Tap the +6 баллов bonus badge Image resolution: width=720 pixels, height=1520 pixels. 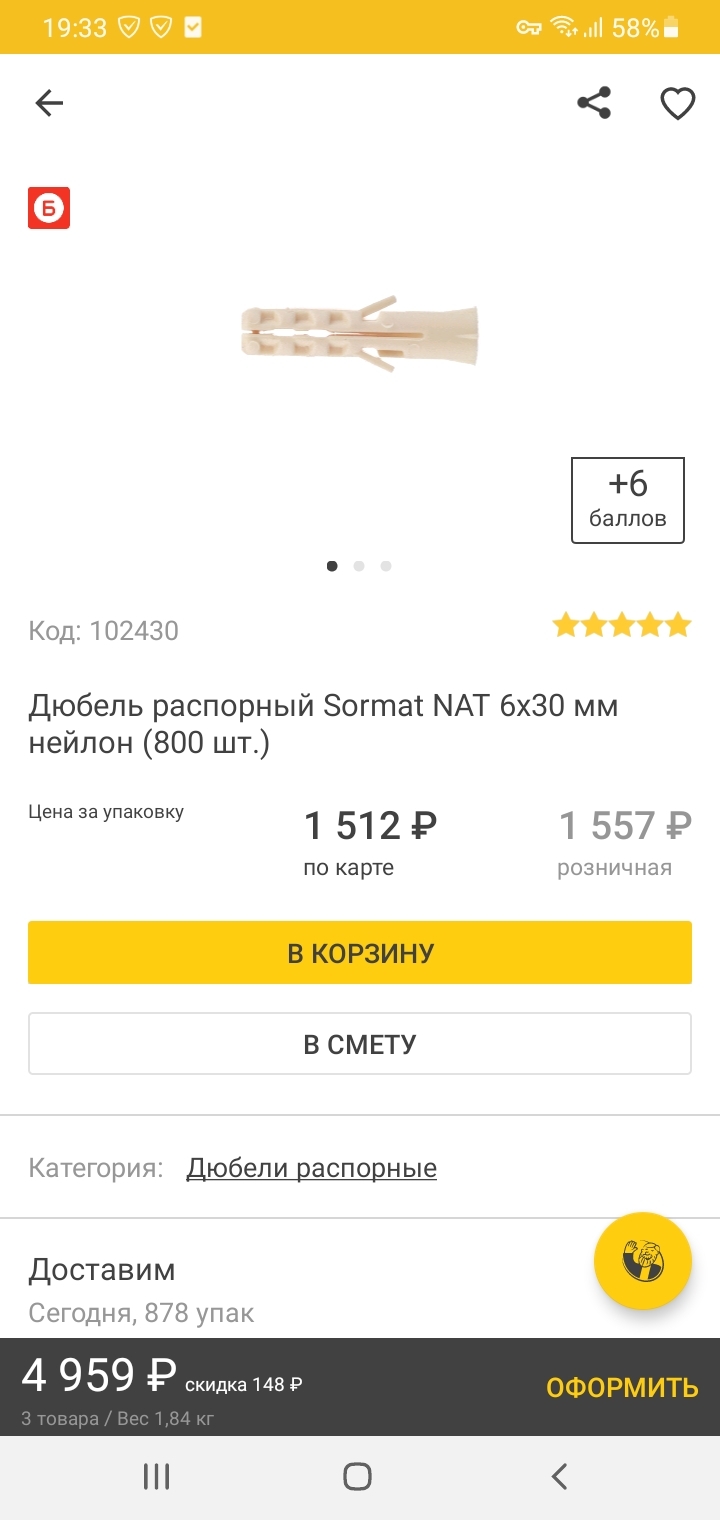[627, 500]
